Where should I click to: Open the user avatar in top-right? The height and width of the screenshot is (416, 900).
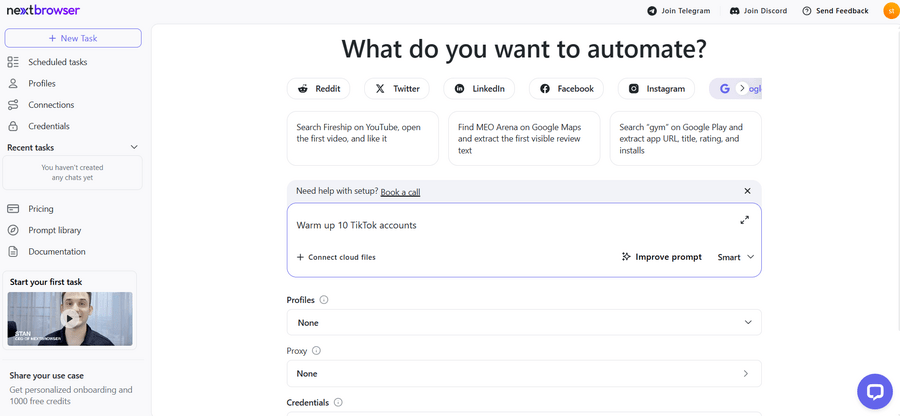(890, 11)
